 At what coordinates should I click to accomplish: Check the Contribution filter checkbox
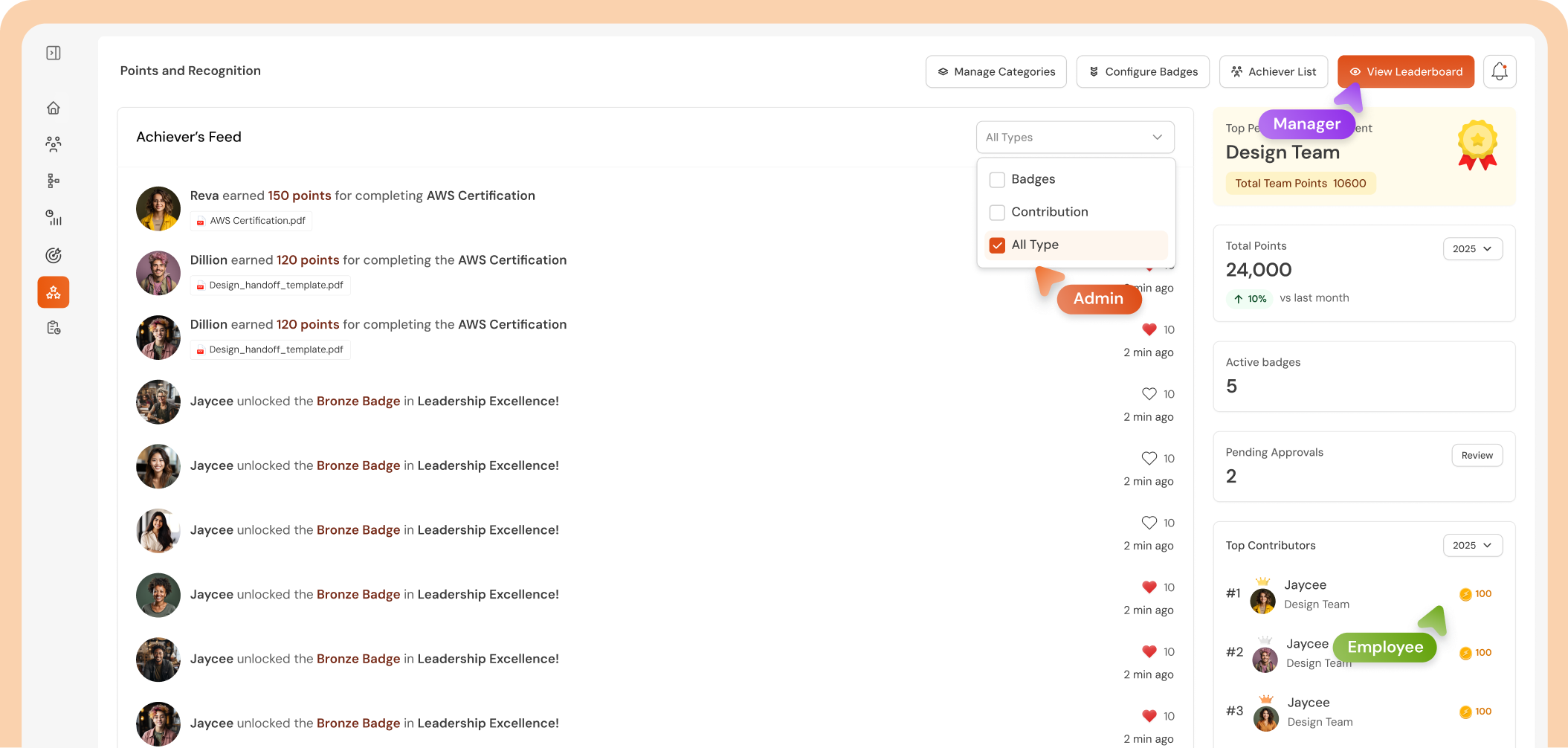(997, 213)
